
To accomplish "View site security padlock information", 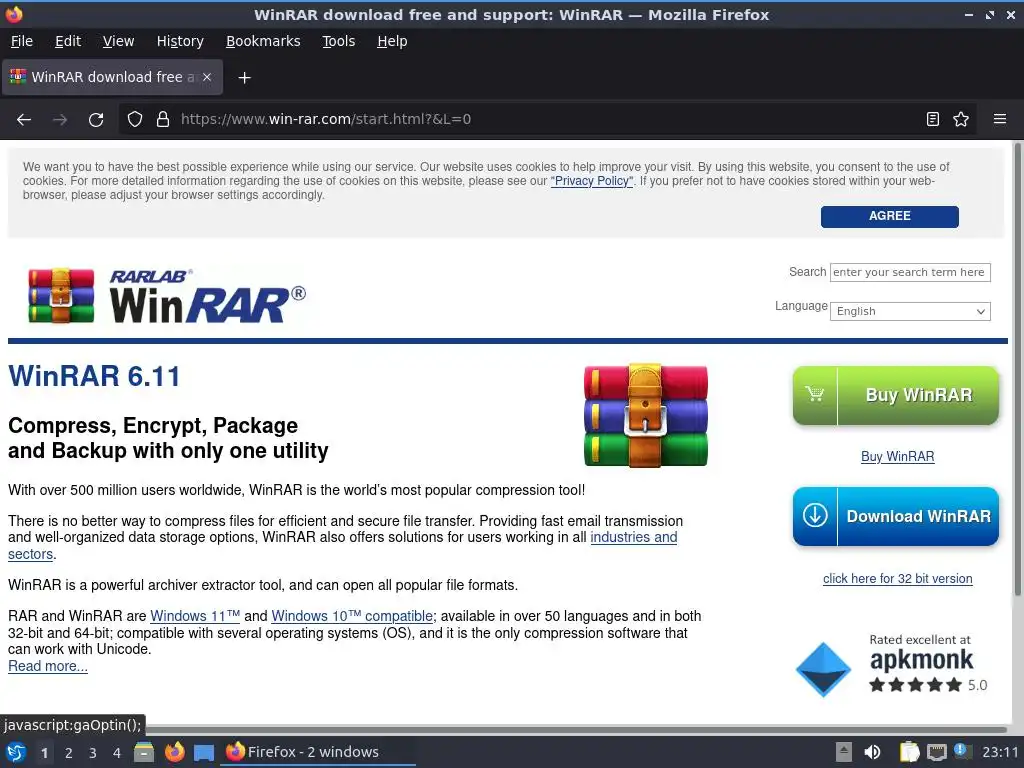I will click(163, 119).
